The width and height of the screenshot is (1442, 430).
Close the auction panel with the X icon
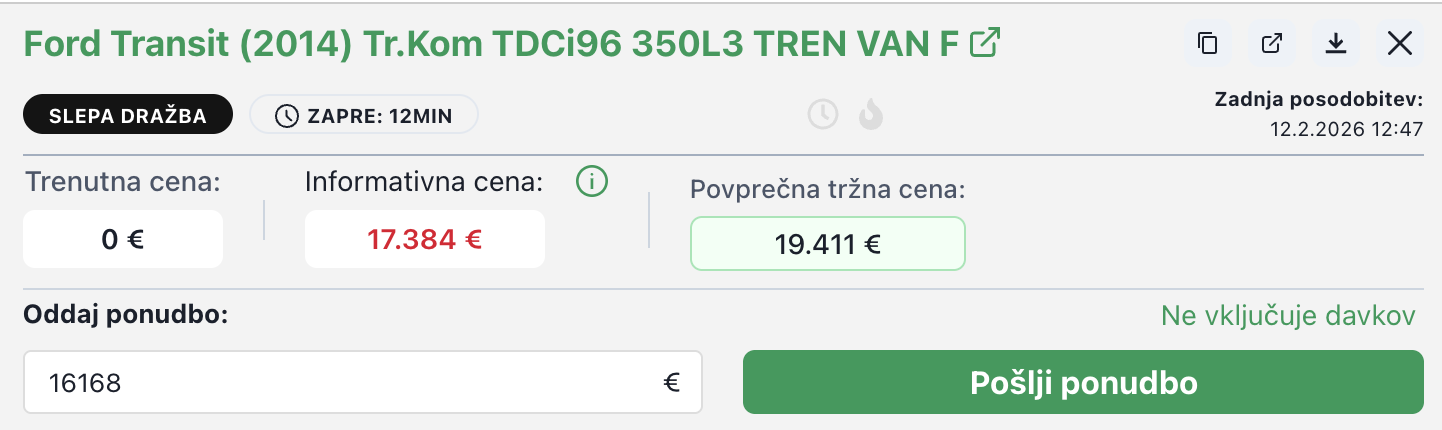(1399, 43)
